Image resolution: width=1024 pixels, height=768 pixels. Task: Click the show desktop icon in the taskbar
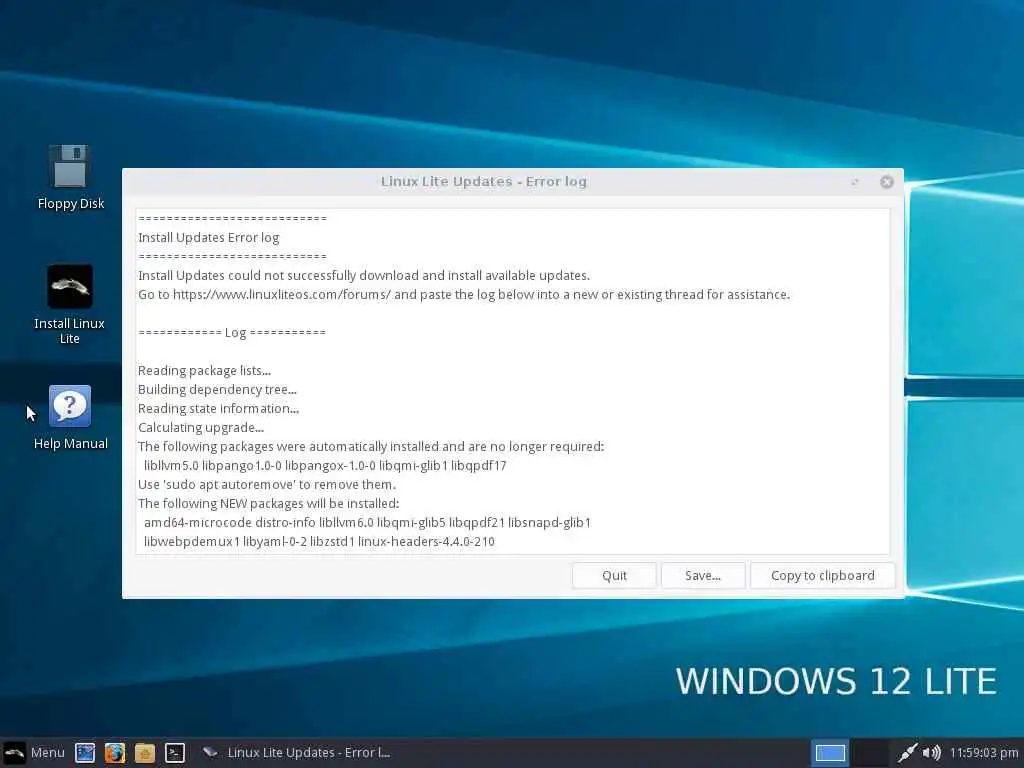[85, 752]
